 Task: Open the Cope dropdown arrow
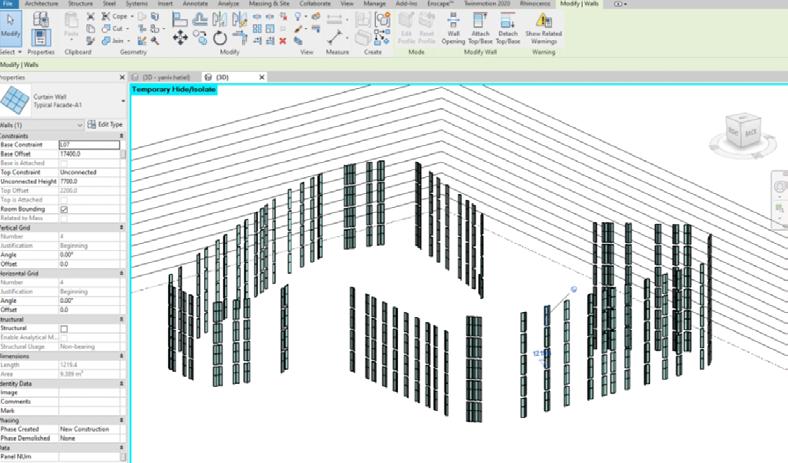pyautogui.click(x=130, y=17)
